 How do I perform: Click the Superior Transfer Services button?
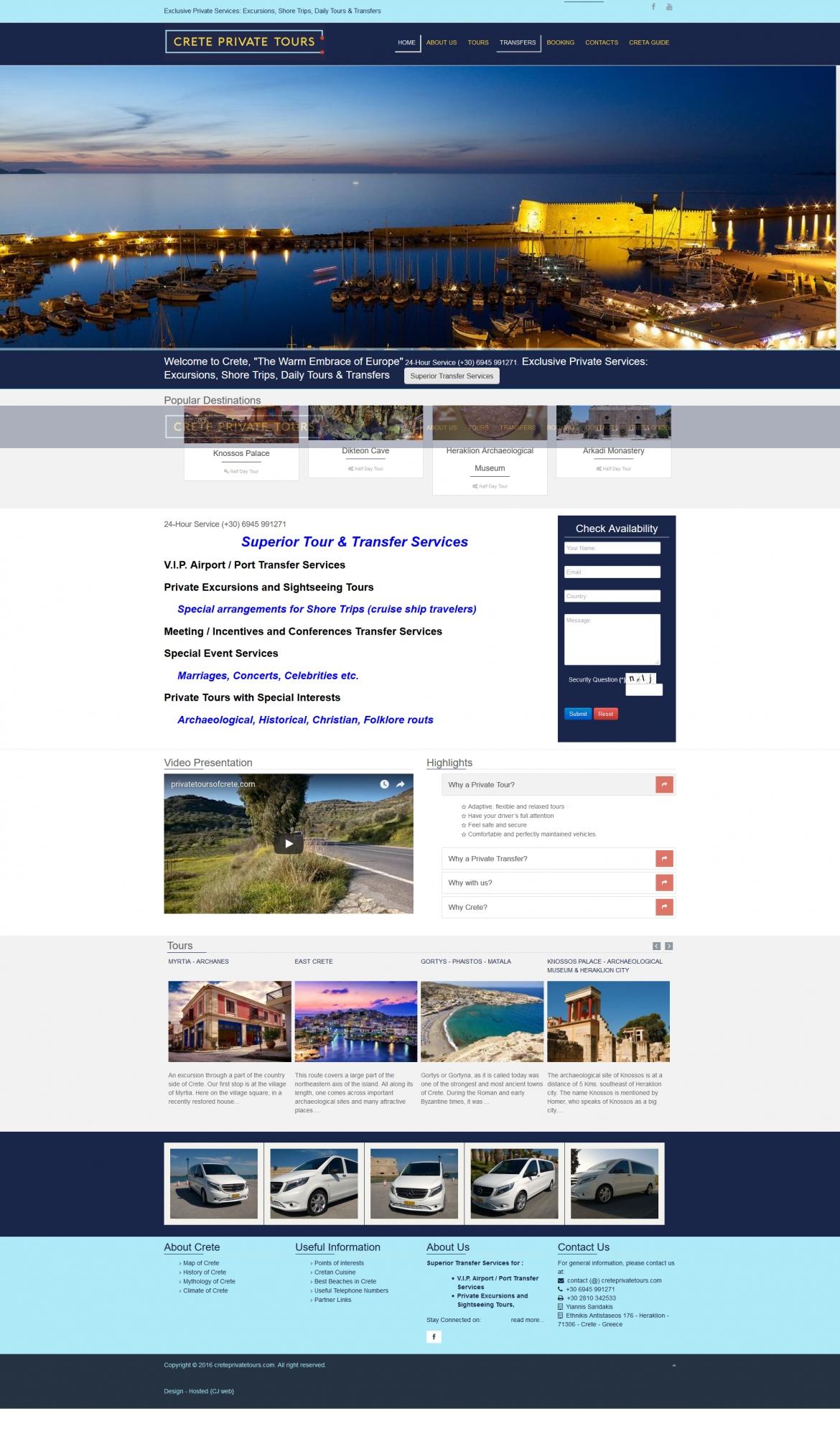pyautogui.click(x=452, y=376)
